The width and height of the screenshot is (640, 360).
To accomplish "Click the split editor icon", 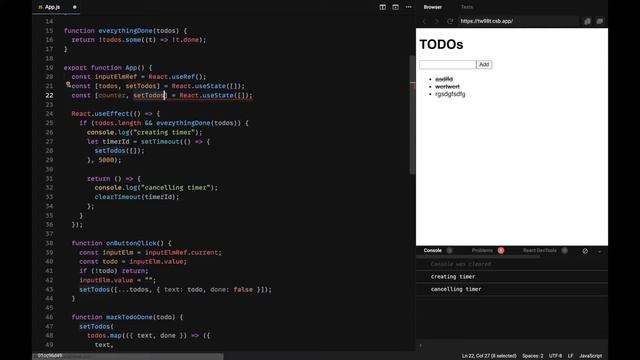I will point(382,7).
